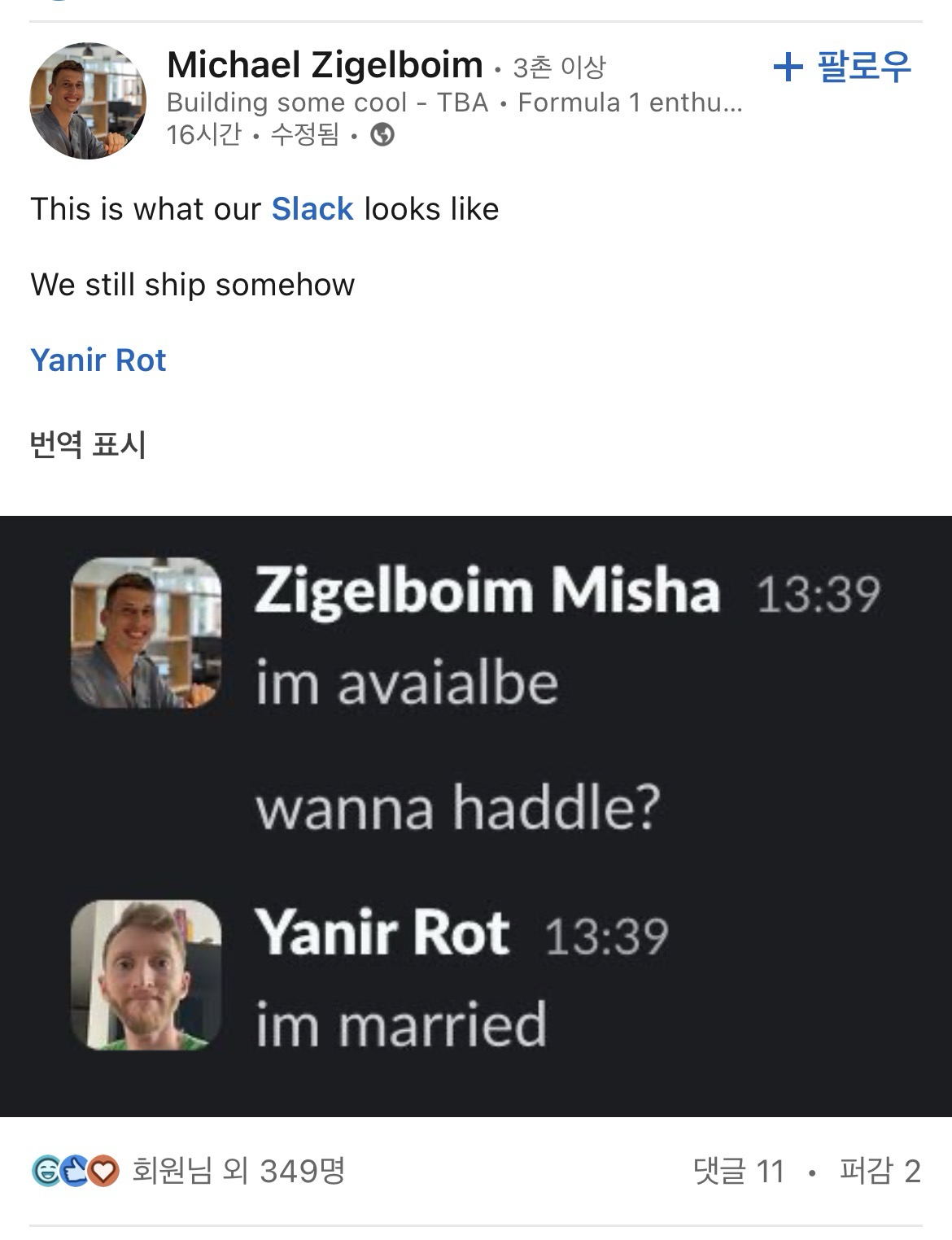Tap the 'wanna haddle?' message line
Viewport: 952px width, 1240px height.
point(457,808)
